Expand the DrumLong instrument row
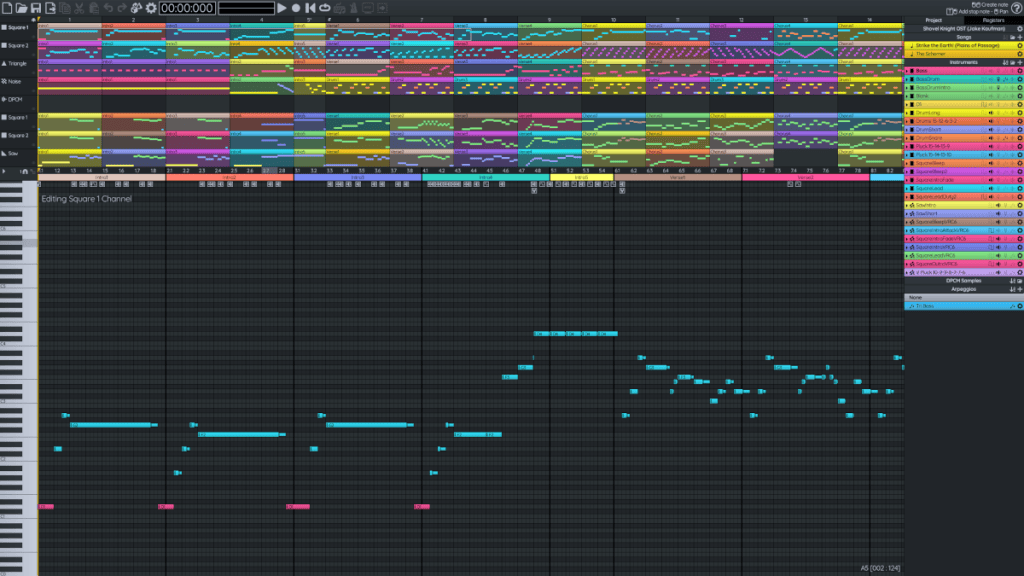The width and height of the screenshot is (1024, 576). pyautogui.click(x=906, y=112)
